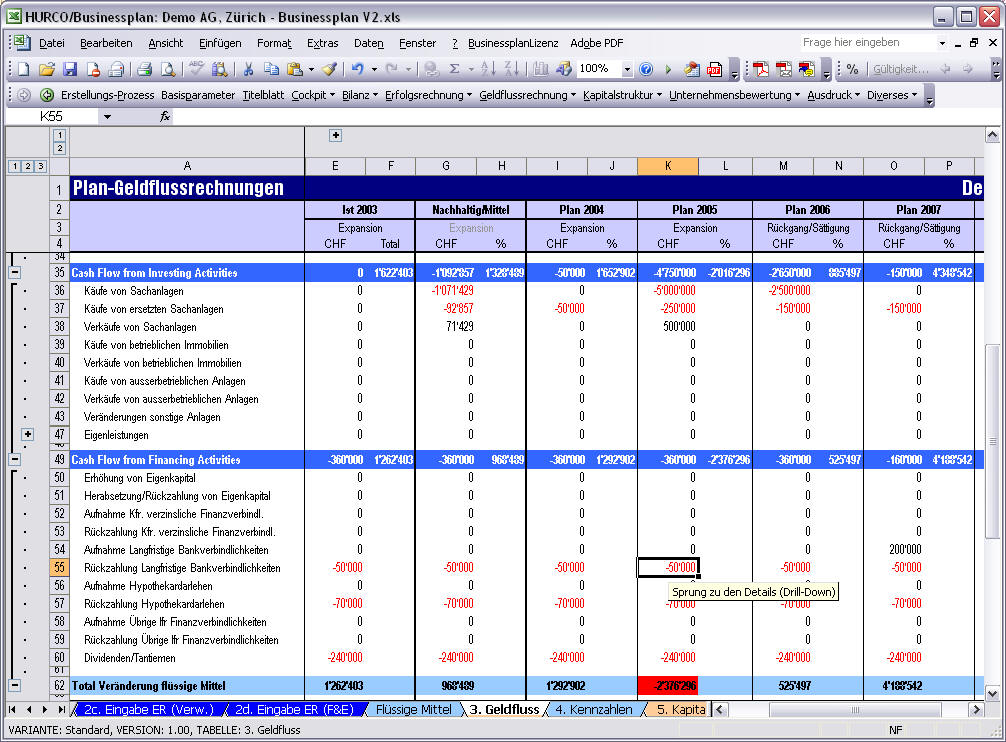Convert to PDF and send for review icon
This screenshot has width=1006, height=742.
pyautogui.click(x=806, y=69)
